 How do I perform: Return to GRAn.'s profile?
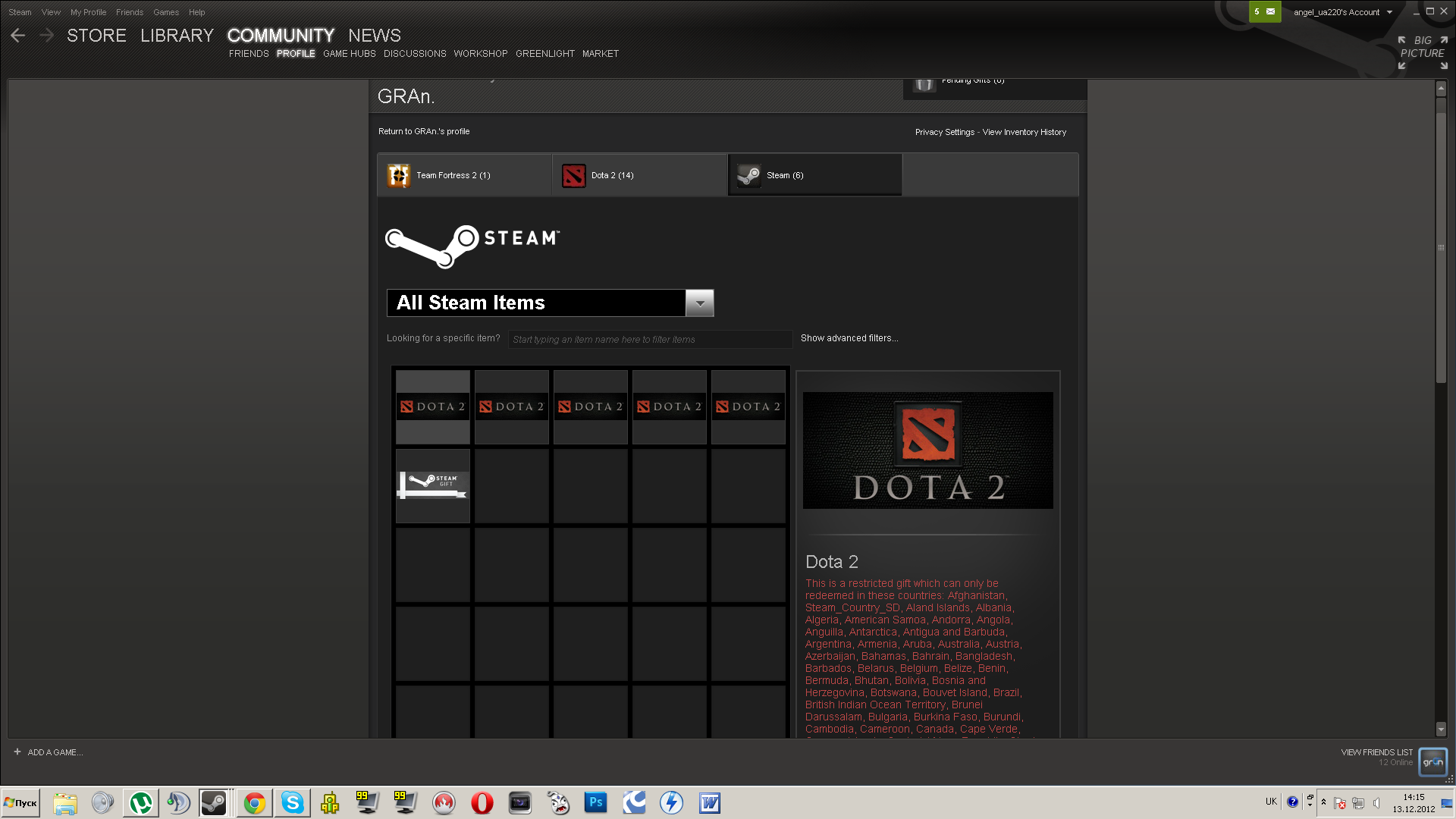click(x=424, y=131)
